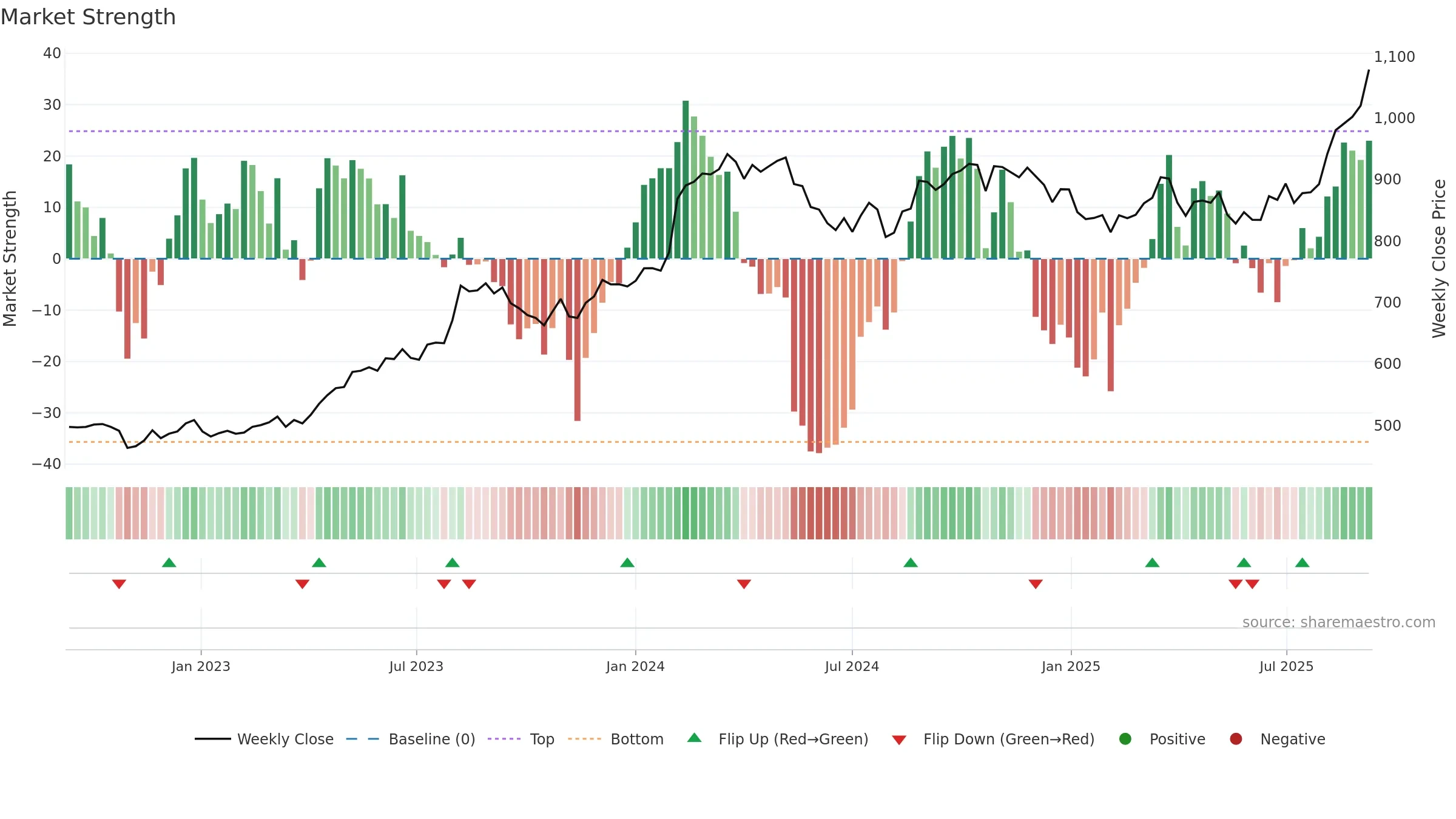Click the green Positive legend dot
Viewport: 1456px width, 819px height.
pos(1125,739)
